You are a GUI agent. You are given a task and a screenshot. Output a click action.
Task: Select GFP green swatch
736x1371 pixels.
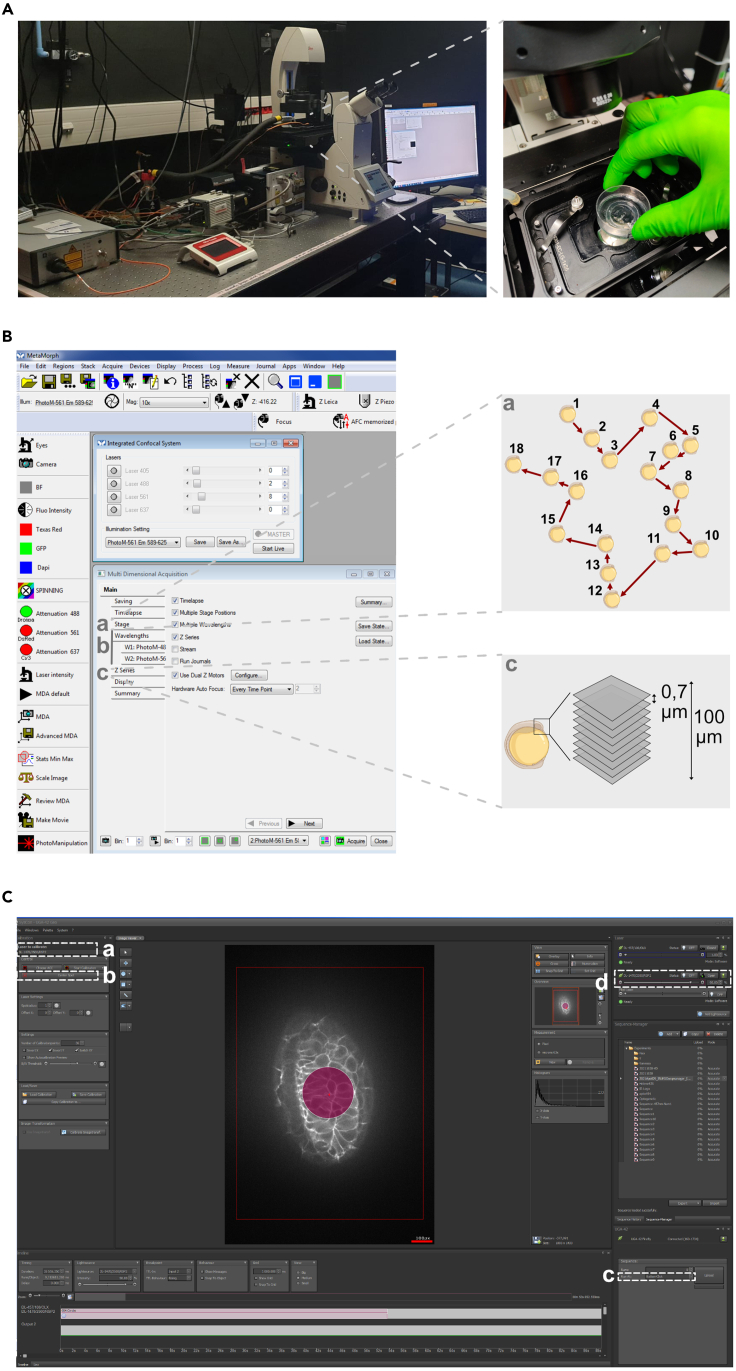[x=27, y=548]
